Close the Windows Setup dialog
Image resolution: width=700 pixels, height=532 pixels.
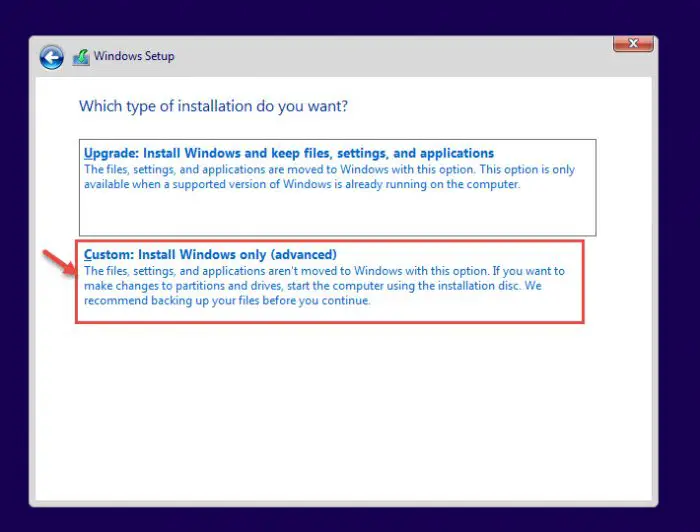coord(633,44)
